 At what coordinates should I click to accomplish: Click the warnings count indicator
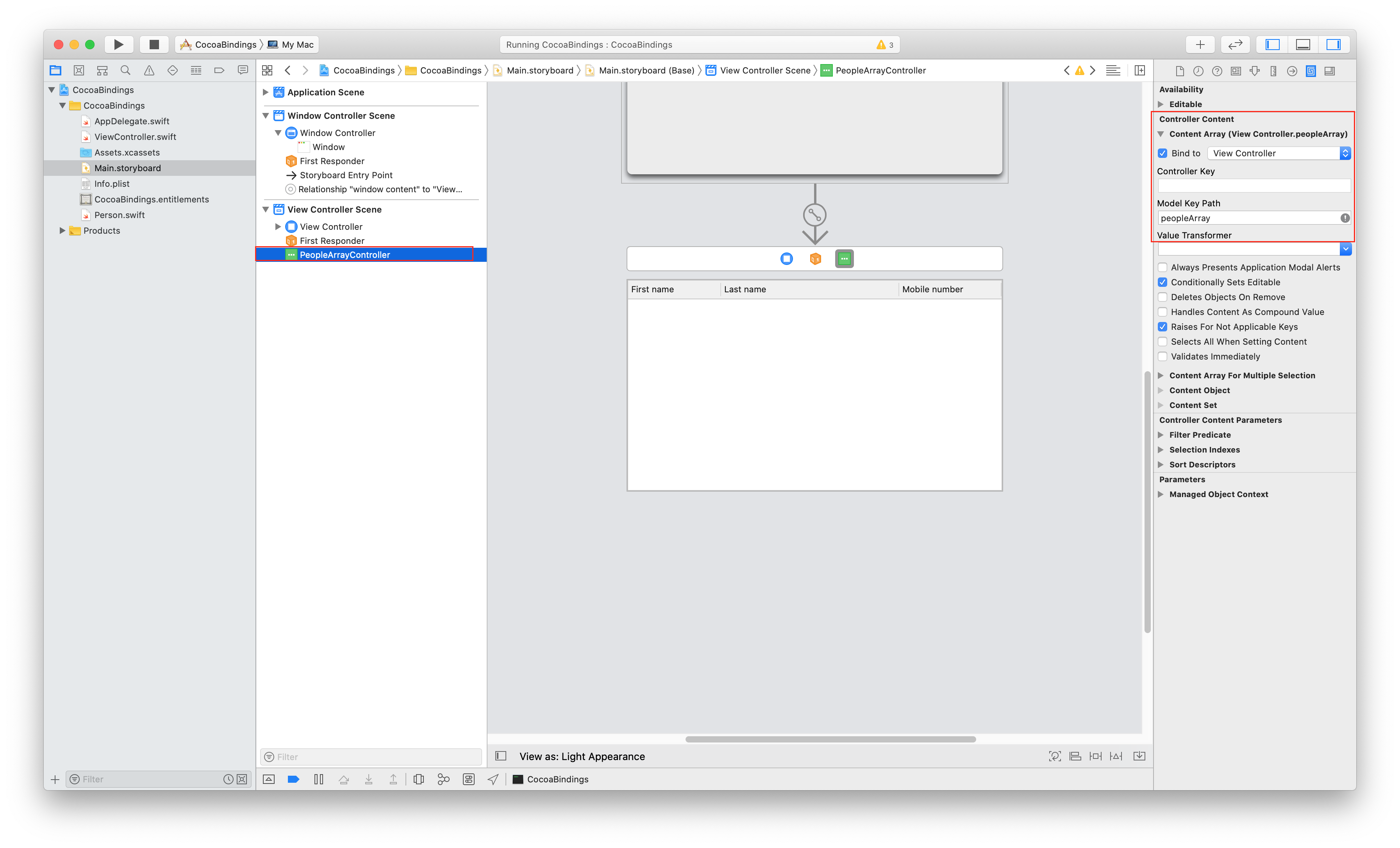[885, 44]
